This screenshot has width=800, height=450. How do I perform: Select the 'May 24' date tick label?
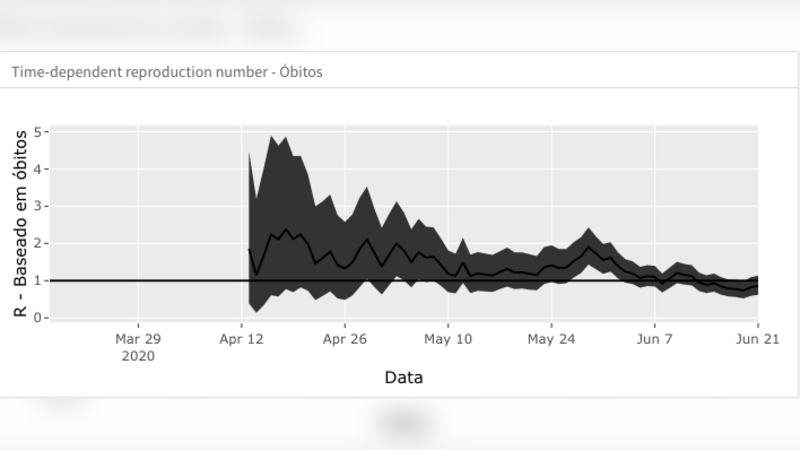[x=551, y=339]
